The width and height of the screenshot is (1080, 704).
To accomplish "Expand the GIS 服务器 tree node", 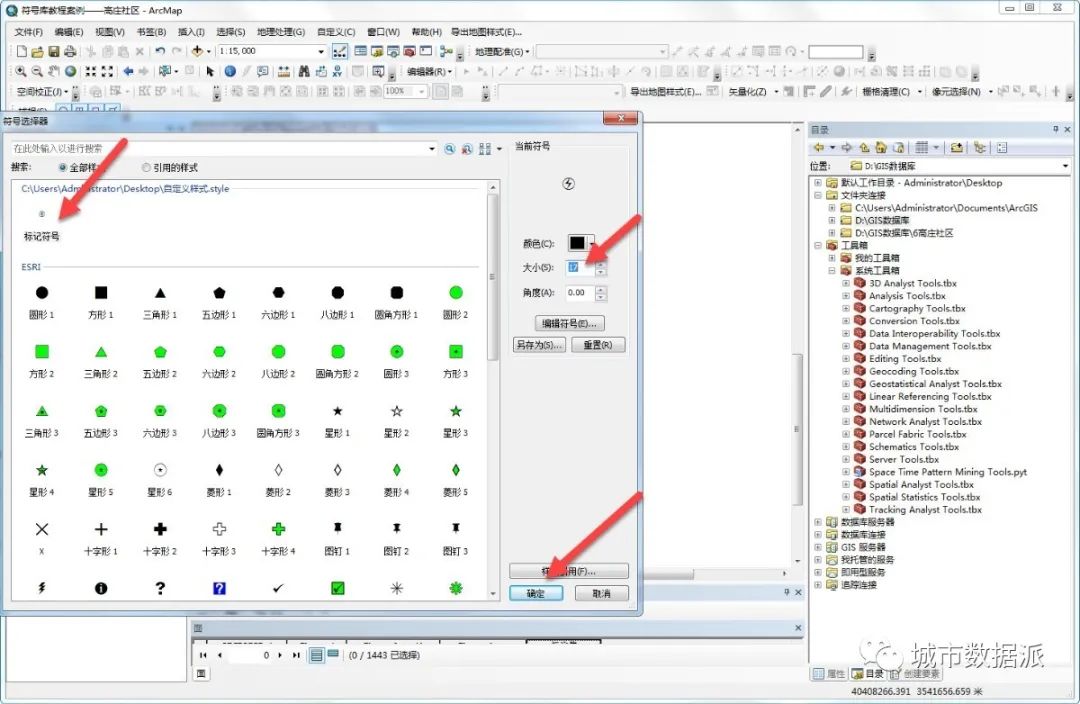I will [x=818, y=547].
